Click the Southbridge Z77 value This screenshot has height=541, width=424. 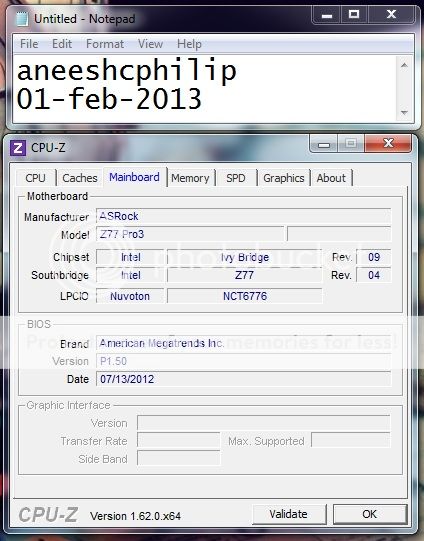tap(245, 275)
